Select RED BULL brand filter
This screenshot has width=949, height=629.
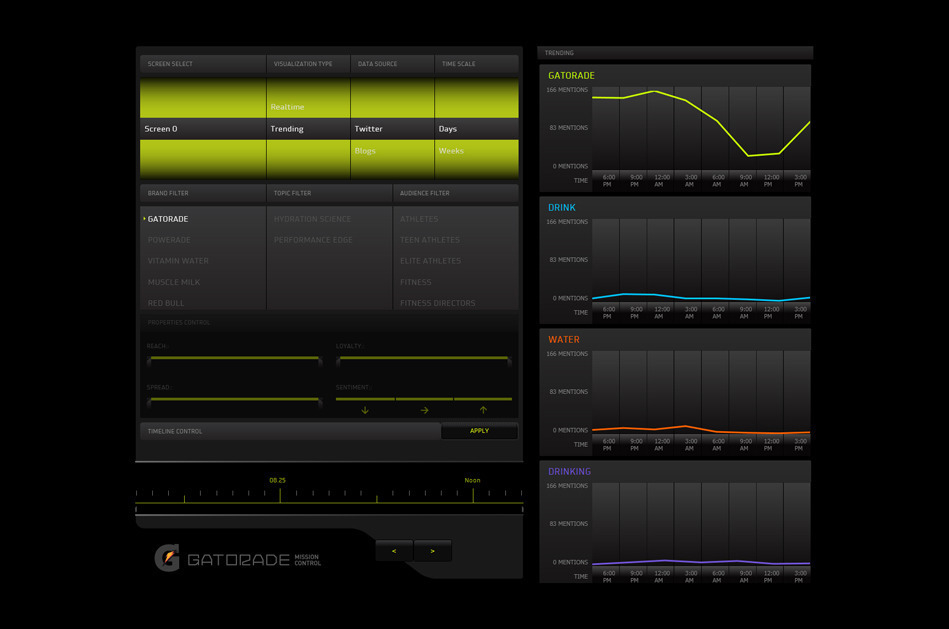coord(166,303)
